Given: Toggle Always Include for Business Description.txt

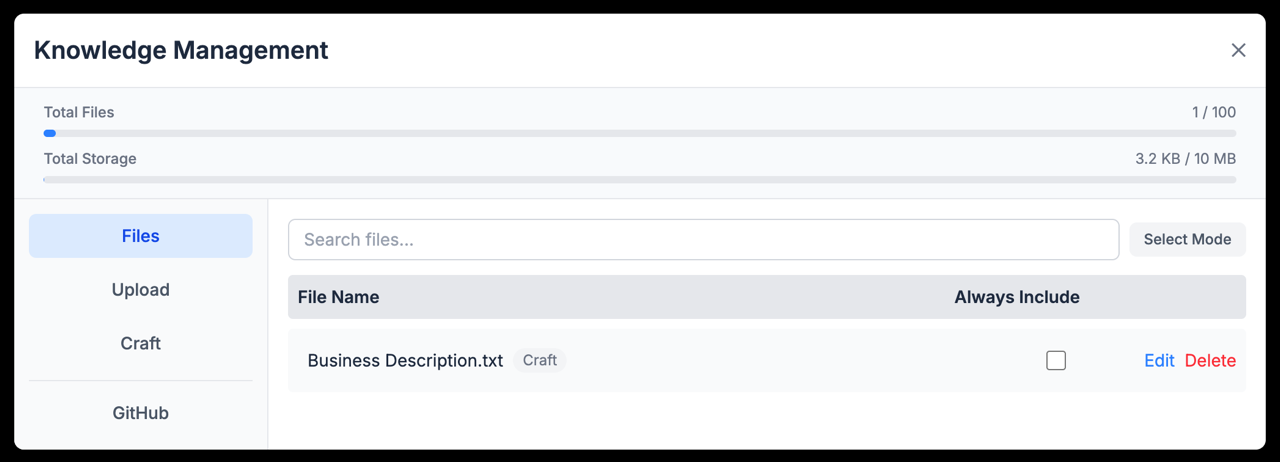Looking at the screenshot, I should (1056, 360).
